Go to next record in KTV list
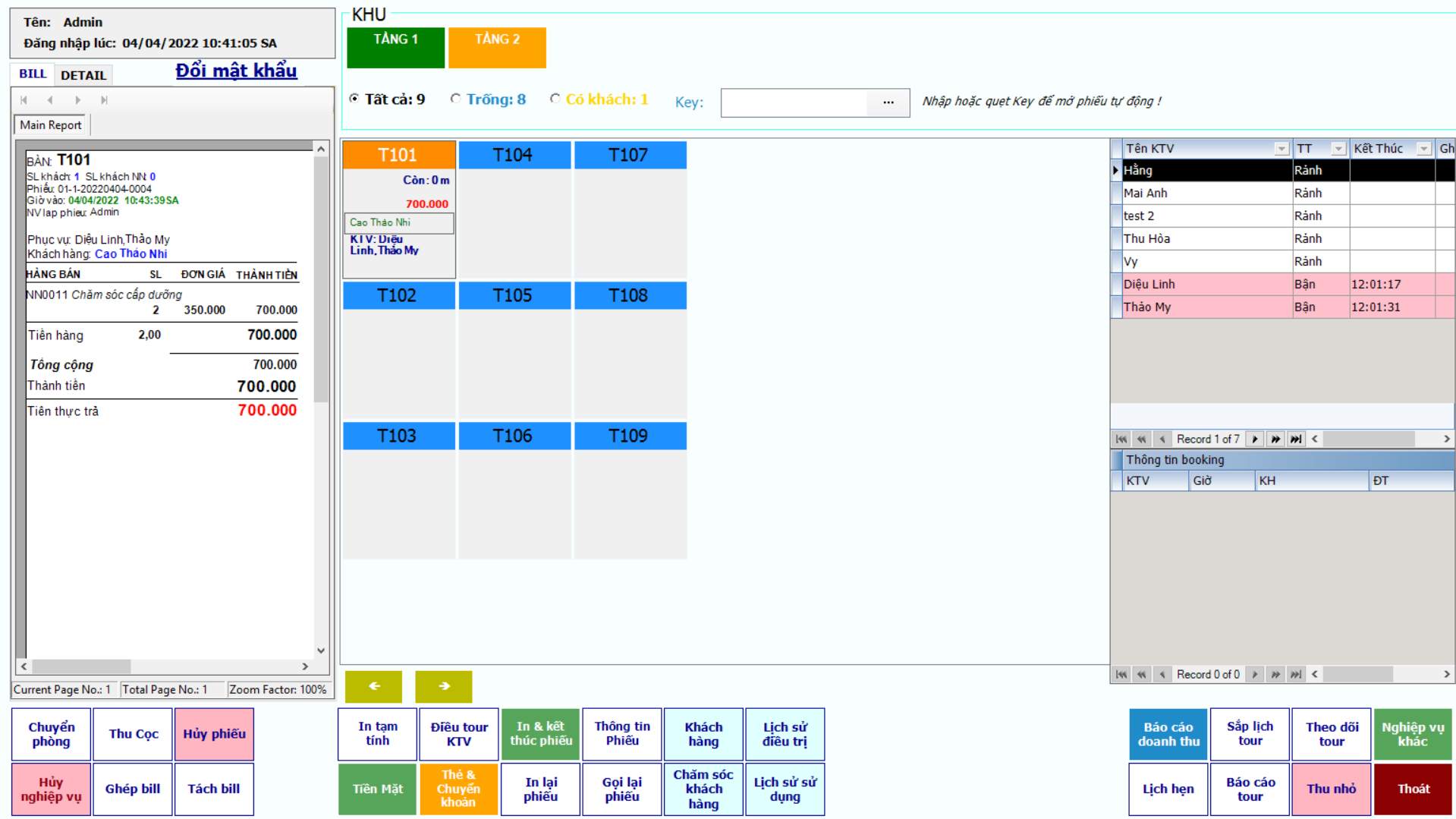This screenshot has height=819, width=1456. (1255, 439)
